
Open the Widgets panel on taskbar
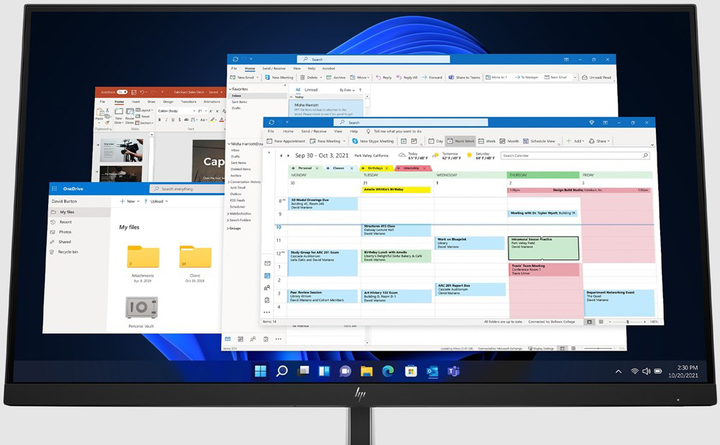click(x=324, y=371)
